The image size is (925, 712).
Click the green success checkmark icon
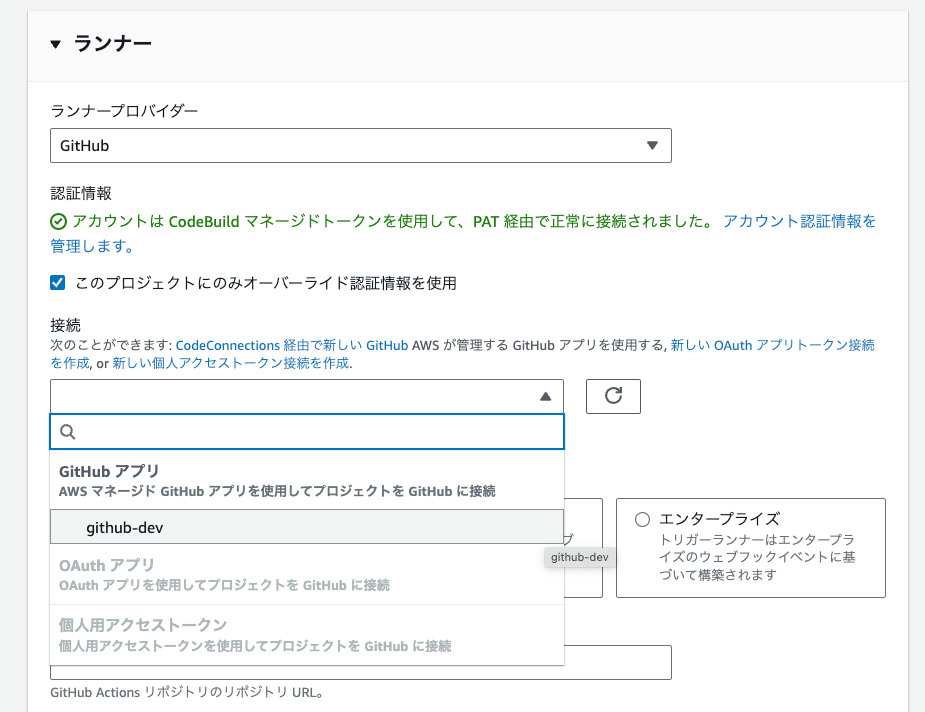[x=58, y=222]
